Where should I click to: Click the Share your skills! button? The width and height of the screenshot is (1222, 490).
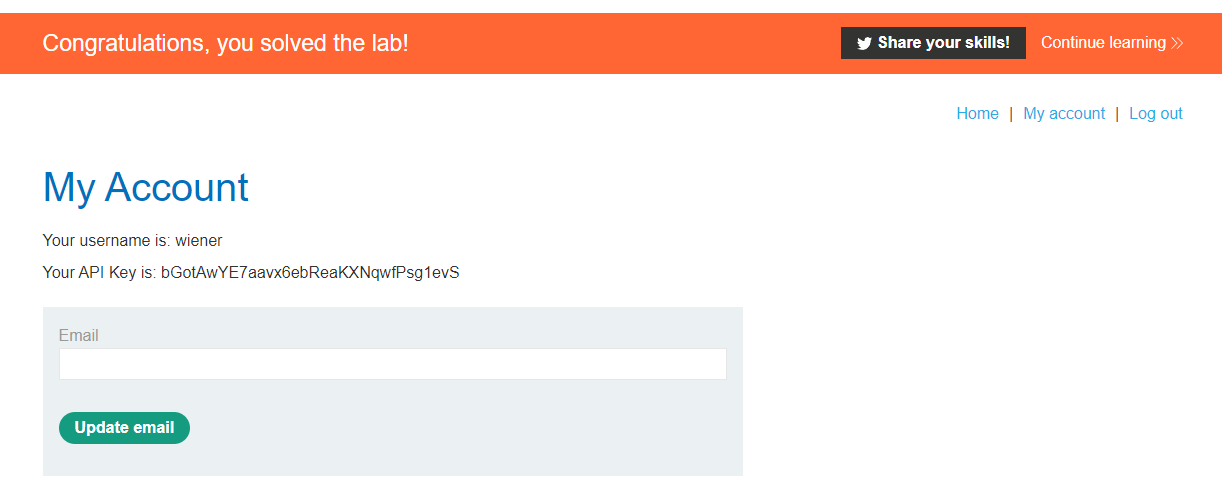pyautogui.click(x=933, y=43)
